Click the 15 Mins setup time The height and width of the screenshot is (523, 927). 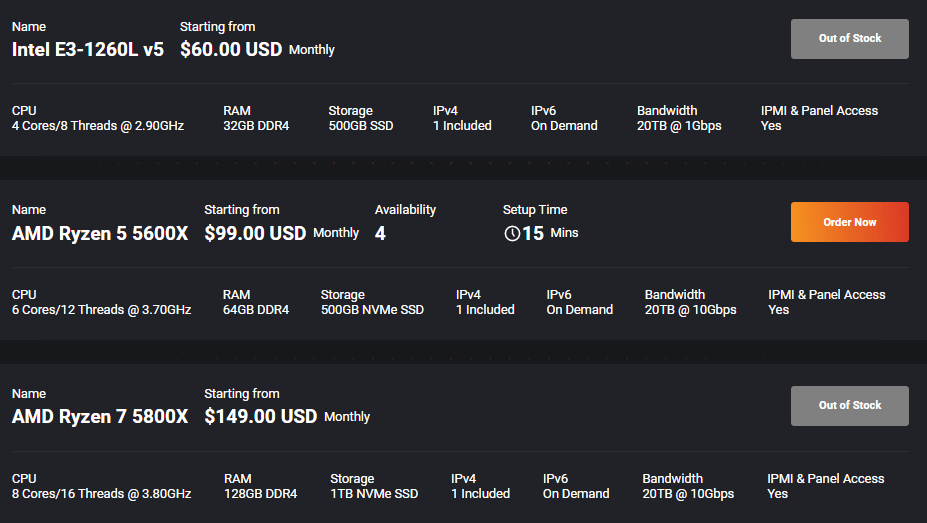pos(550,233)
